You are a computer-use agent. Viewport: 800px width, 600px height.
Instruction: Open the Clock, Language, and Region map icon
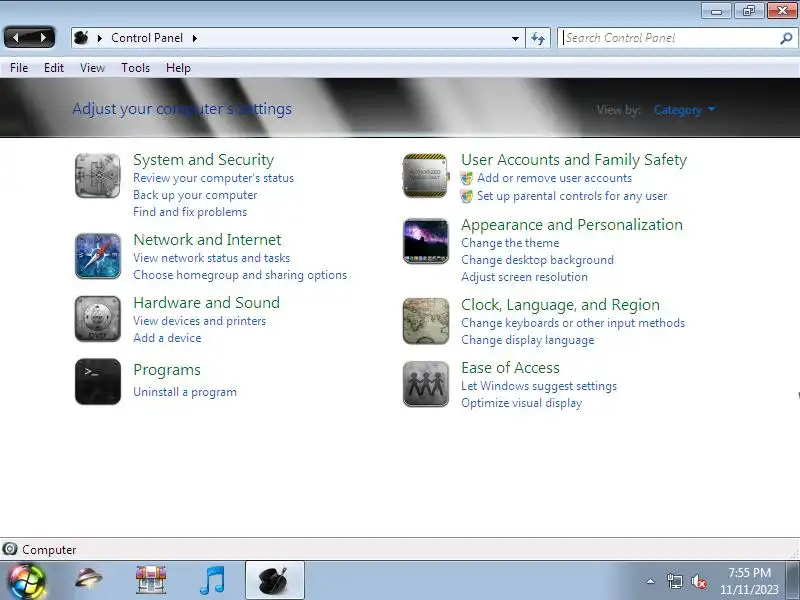click(426, 321)
